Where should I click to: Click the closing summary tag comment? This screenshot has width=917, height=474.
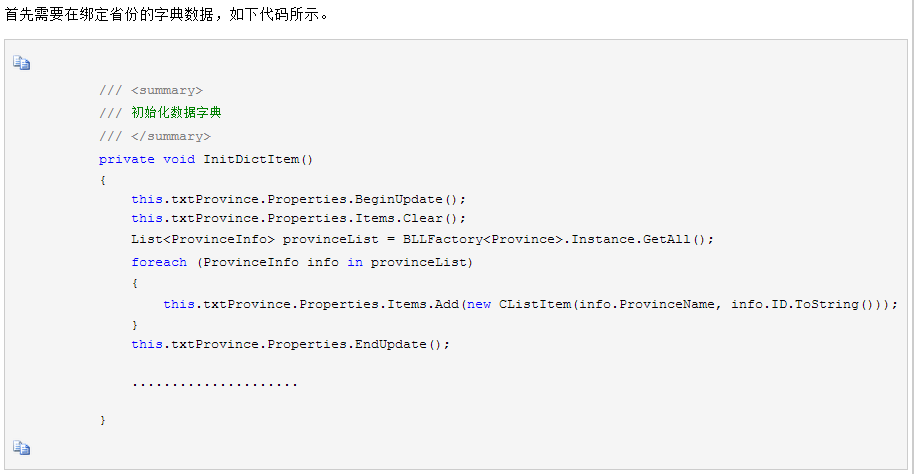coord(155,136)
